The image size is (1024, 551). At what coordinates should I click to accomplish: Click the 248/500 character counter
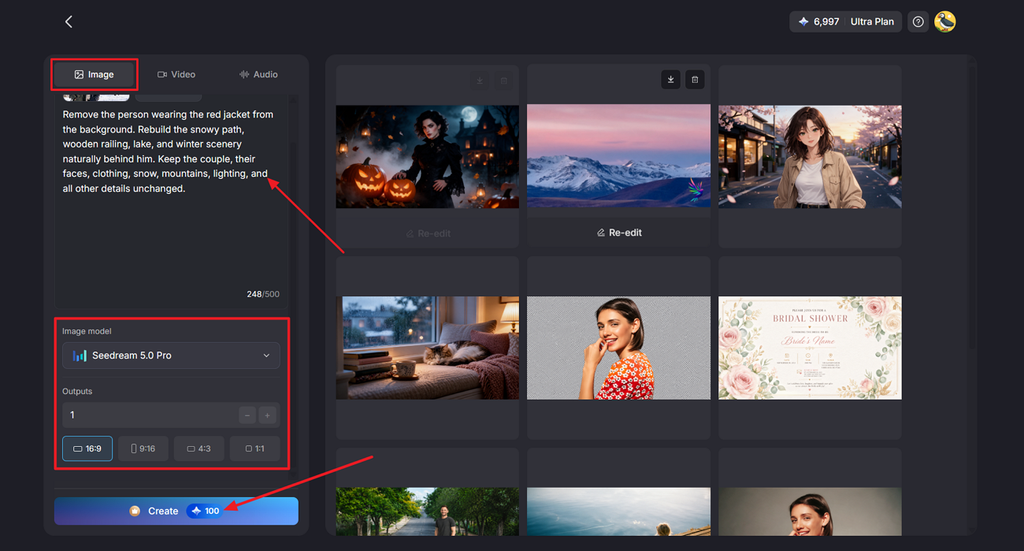tap(263, 294)
